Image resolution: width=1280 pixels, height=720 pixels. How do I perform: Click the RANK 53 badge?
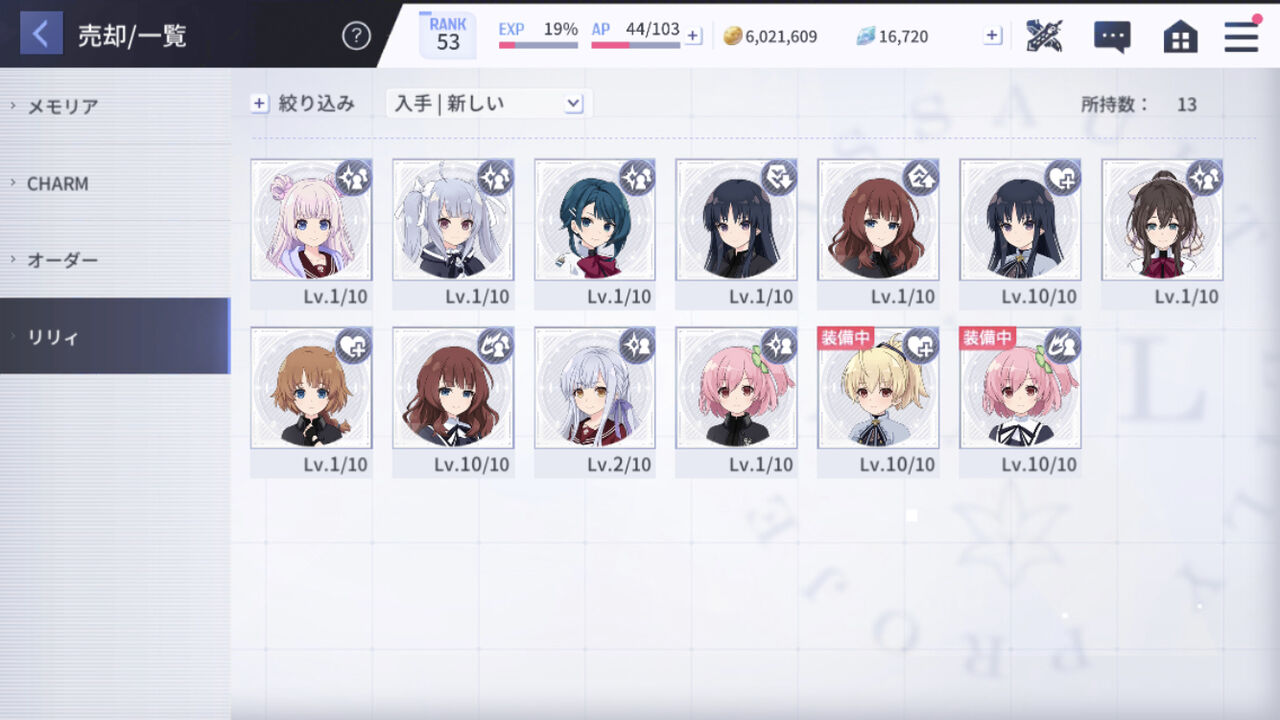point(448,35)
